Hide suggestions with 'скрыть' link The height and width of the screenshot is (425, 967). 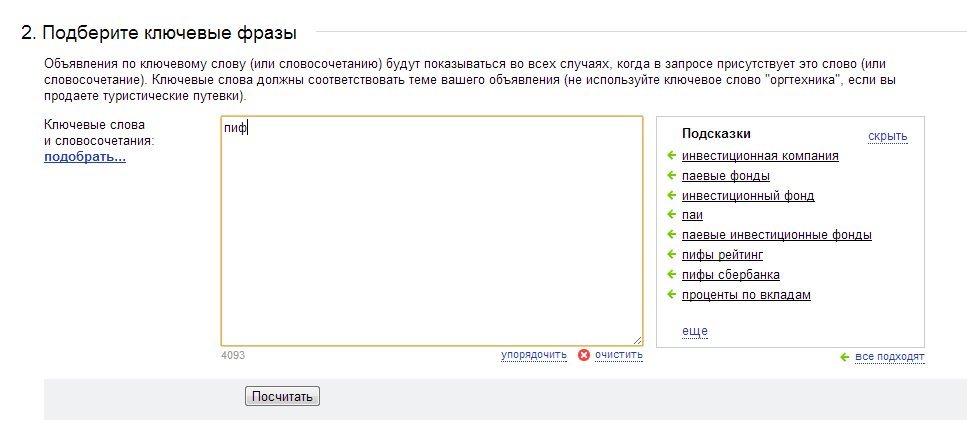coord(887,136)
